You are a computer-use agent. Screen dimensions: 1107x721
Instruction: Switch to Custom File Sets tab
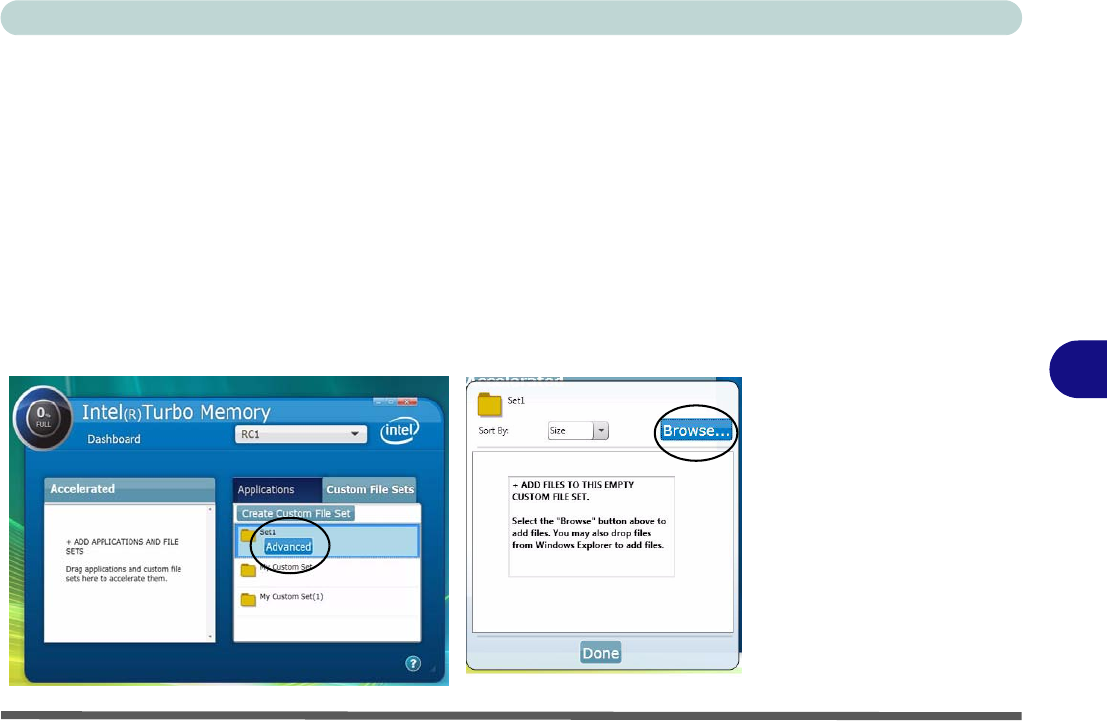point(370,489)
